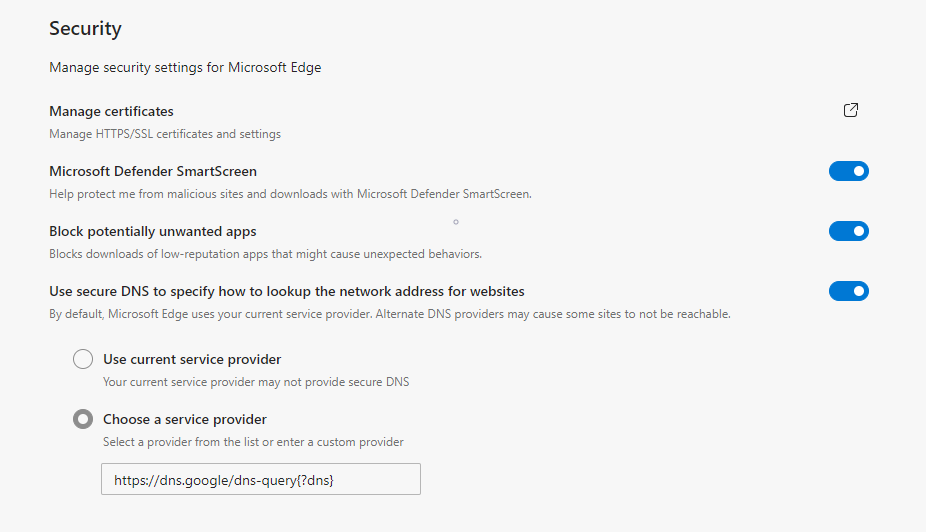Click the Select a provider from list hint
Viewport: 926px width, 532px height.
(253, 442)
